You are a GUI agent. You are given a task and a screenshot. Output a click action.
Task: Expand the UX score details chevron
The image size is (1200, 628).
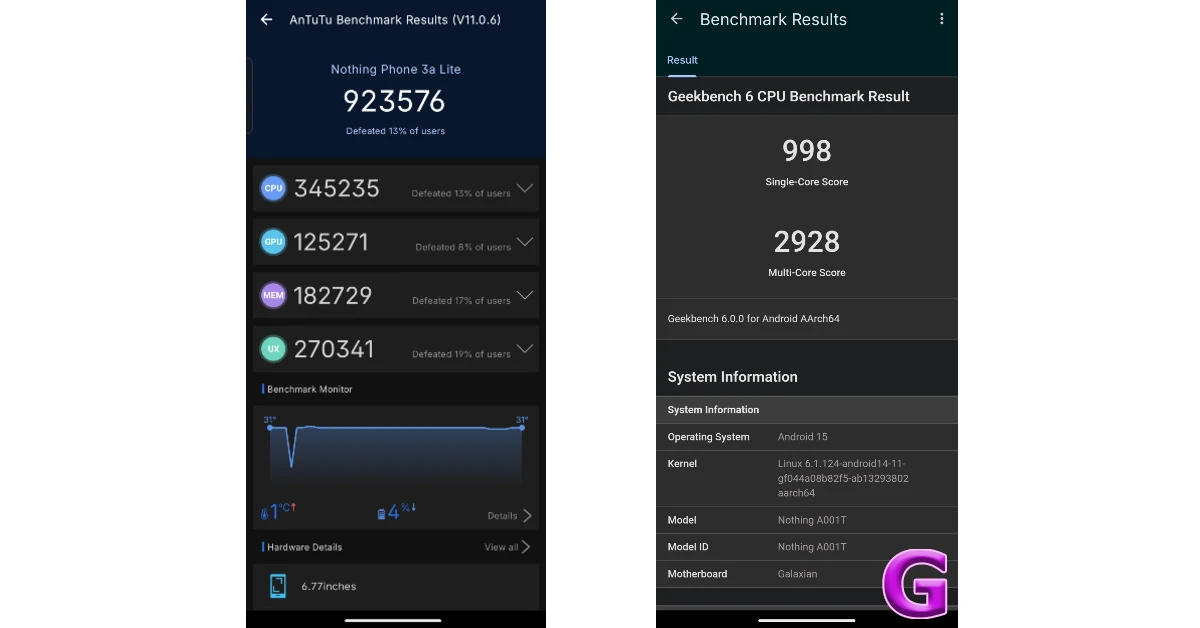pos(524,348)
